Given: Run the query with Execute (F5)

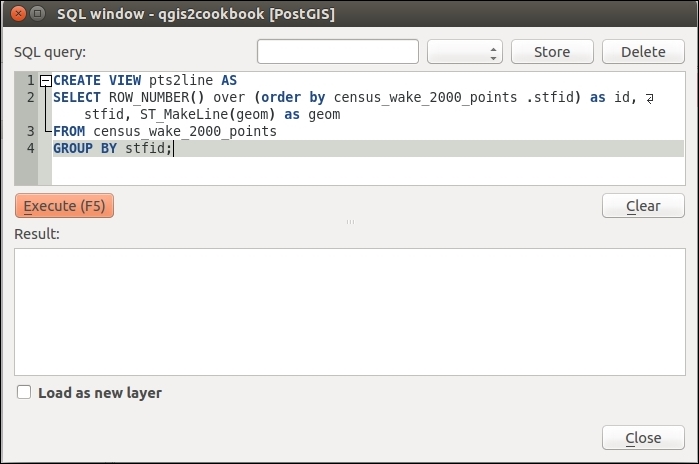Looking at the screenshot, I should [64, 206].
